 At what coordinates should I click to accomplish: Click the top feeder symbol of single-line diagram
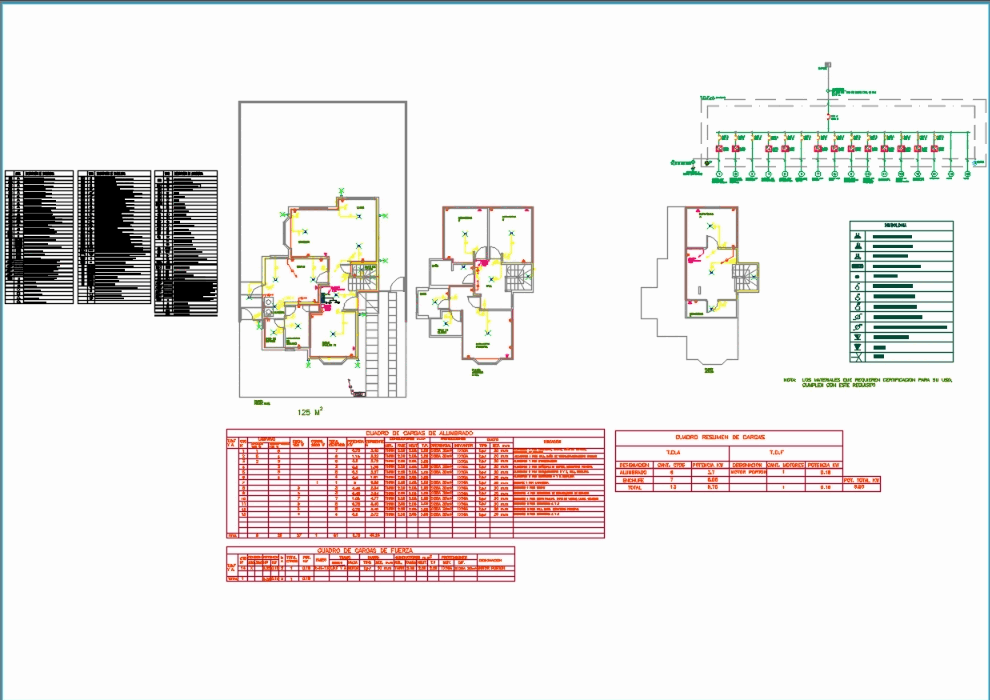pyautogui.click(x=828, y=65)
